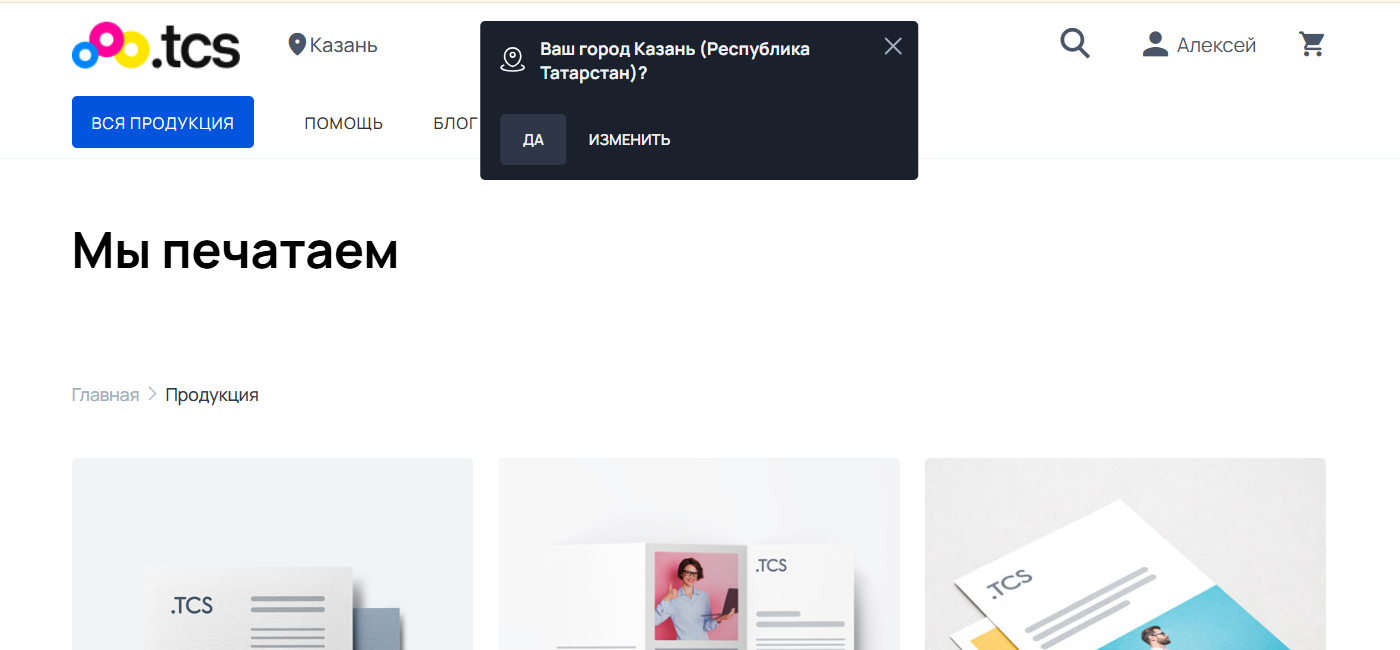Open the folded booklet product thumbnail
The image size is (1400, 650).
pyautogui.click(x=699, y=554)
